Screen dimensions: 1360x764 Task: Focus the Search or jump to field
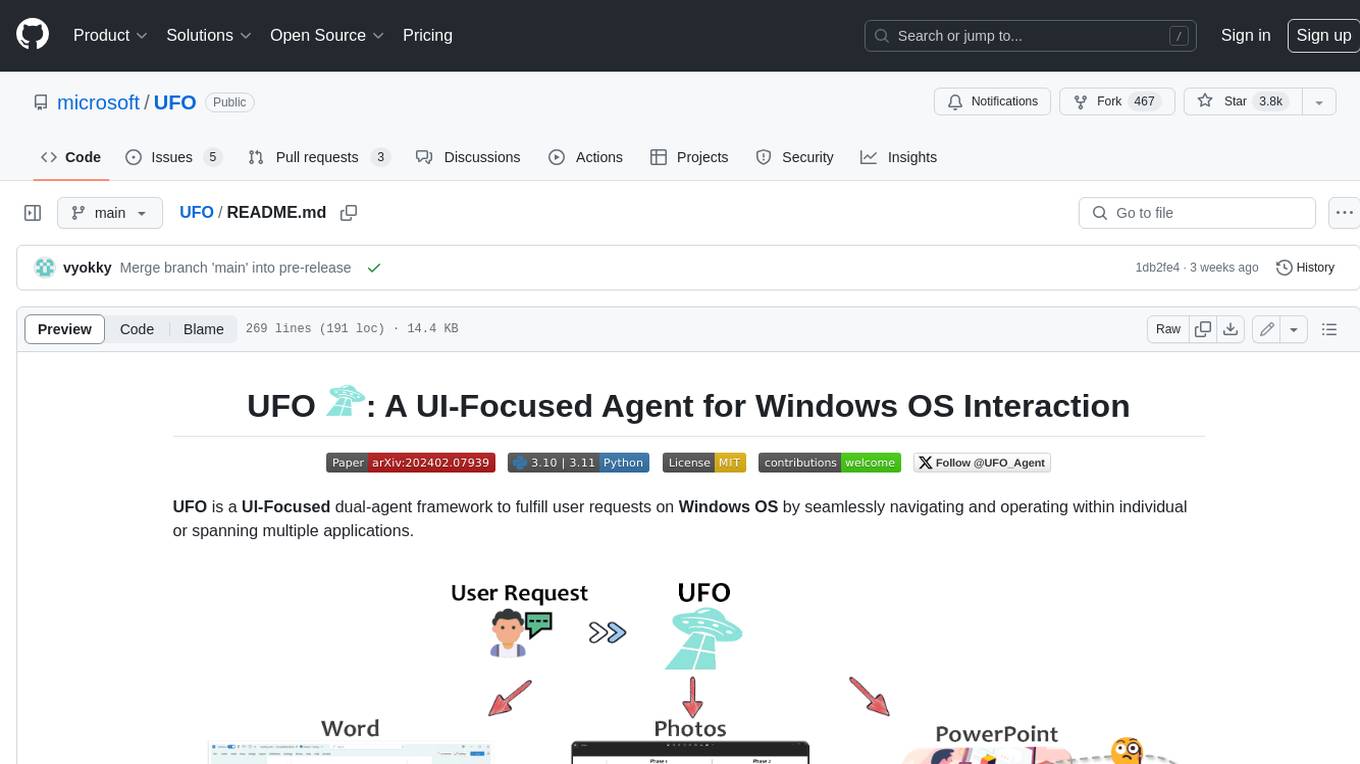[x=1031, y=35]
